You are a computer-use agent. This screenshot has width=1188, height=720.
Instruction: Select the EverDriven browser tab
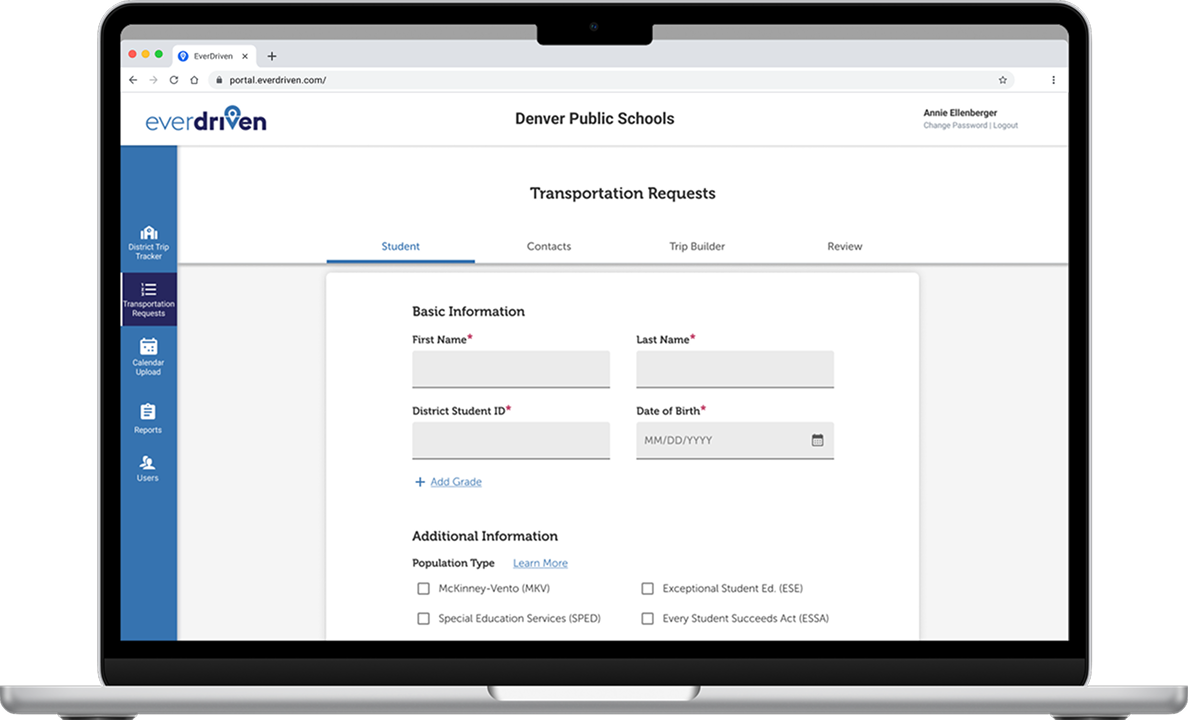[x=213, y=56]
